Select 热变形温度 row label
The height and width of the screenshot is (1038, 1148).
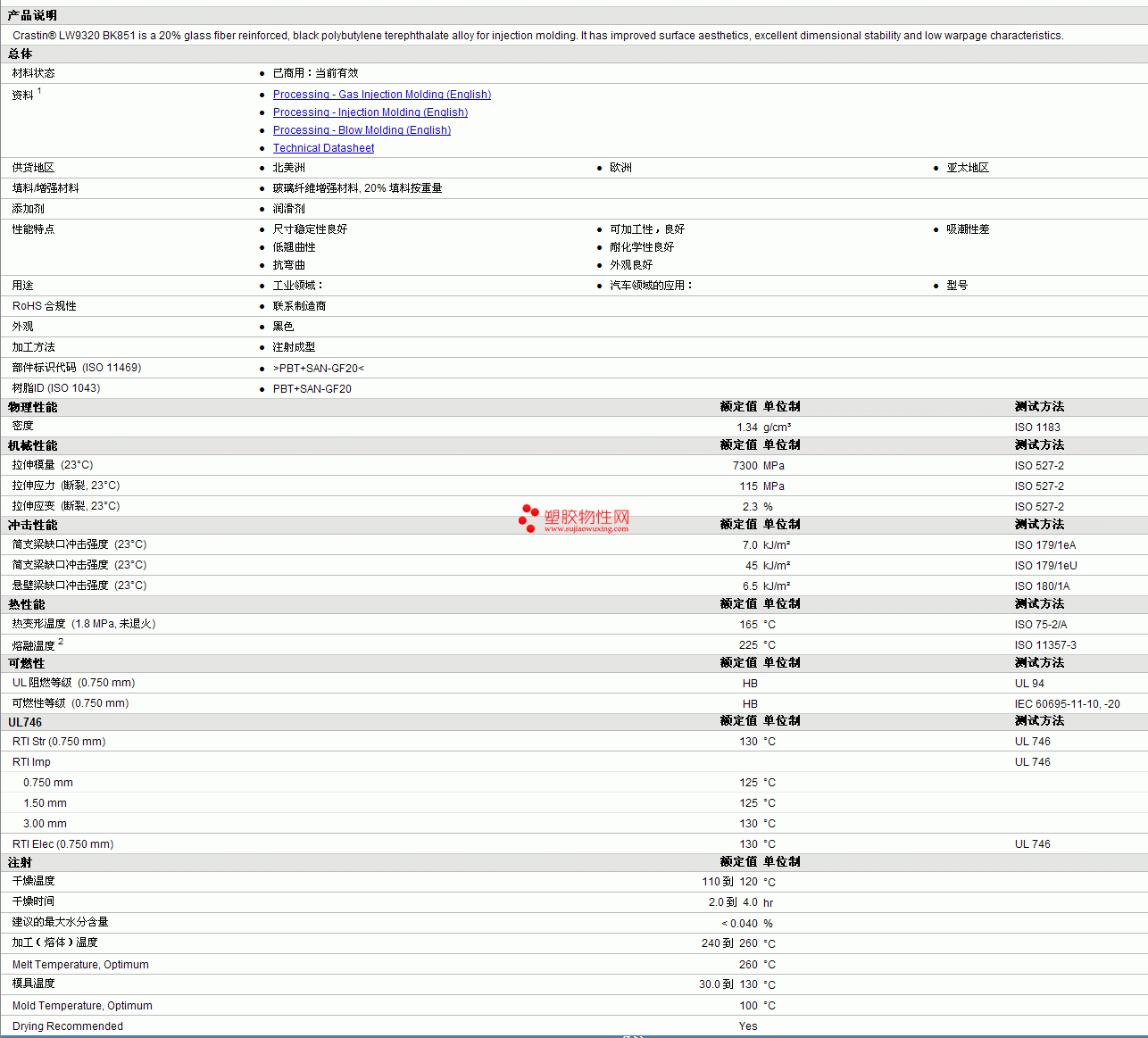84,624
